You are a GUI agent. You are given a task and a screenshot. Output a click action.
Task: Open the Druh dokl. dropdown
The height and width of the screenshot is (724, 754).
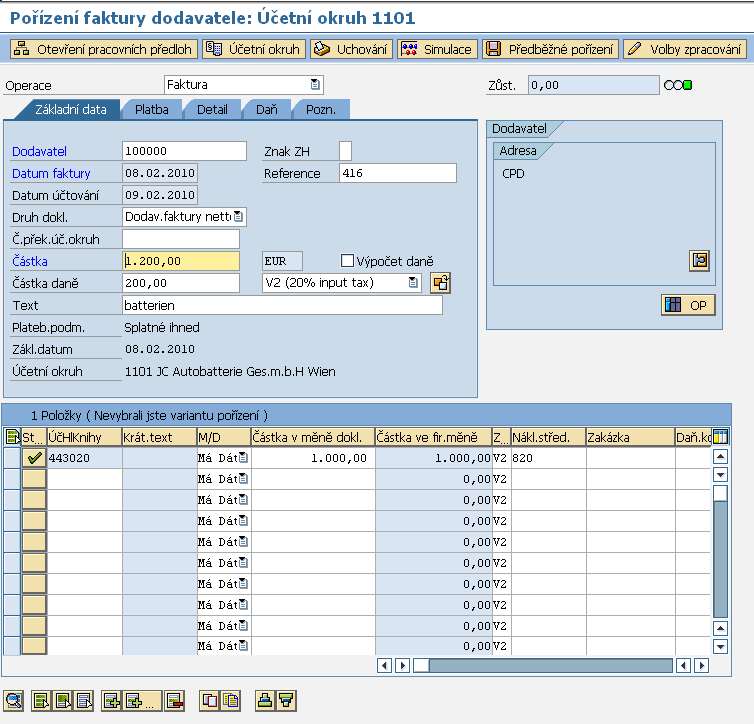[238, 217]
